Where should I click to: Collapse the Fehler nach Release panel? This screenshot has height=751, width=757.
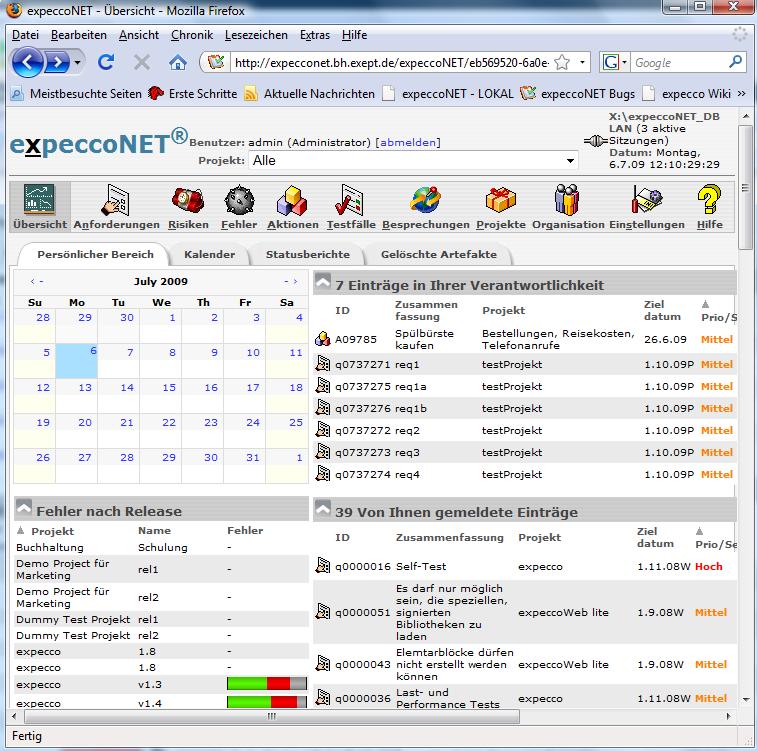pyautogui.click(x=24, y=511)
